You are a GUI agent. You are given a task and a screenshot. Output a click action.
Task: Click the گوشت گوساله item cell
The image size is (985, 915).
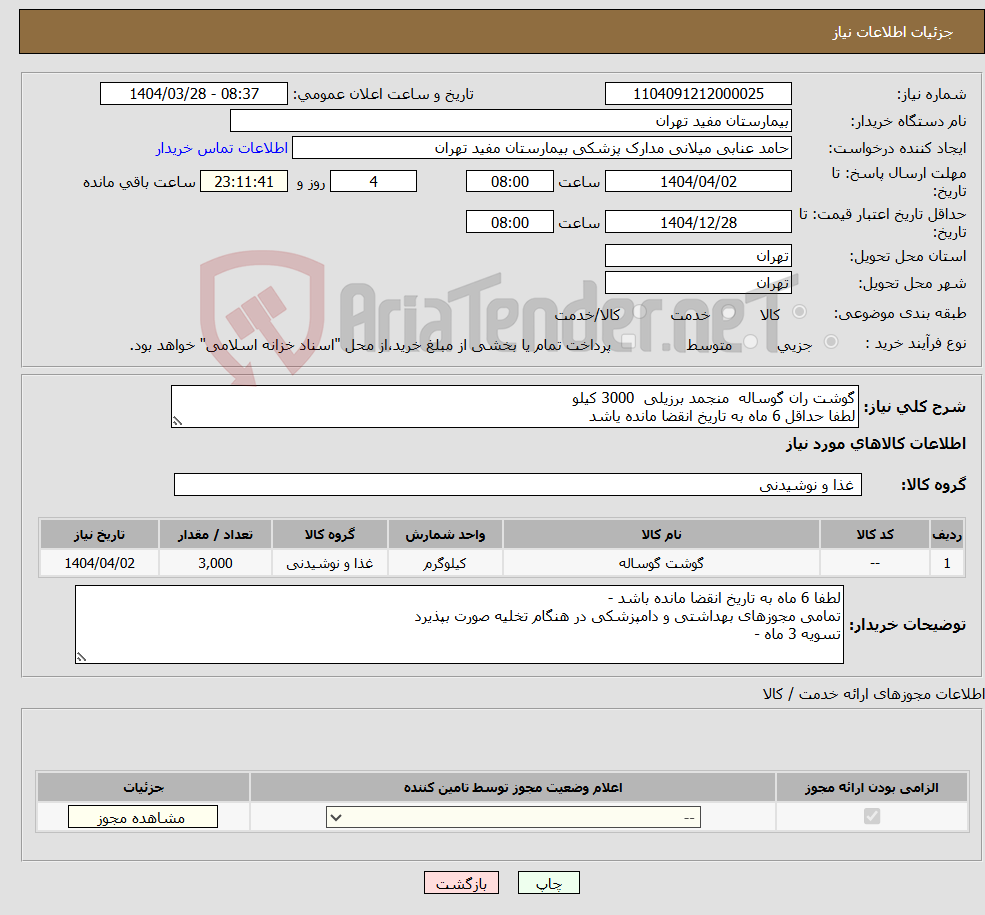pyautogui.click(x=661, y=563)
